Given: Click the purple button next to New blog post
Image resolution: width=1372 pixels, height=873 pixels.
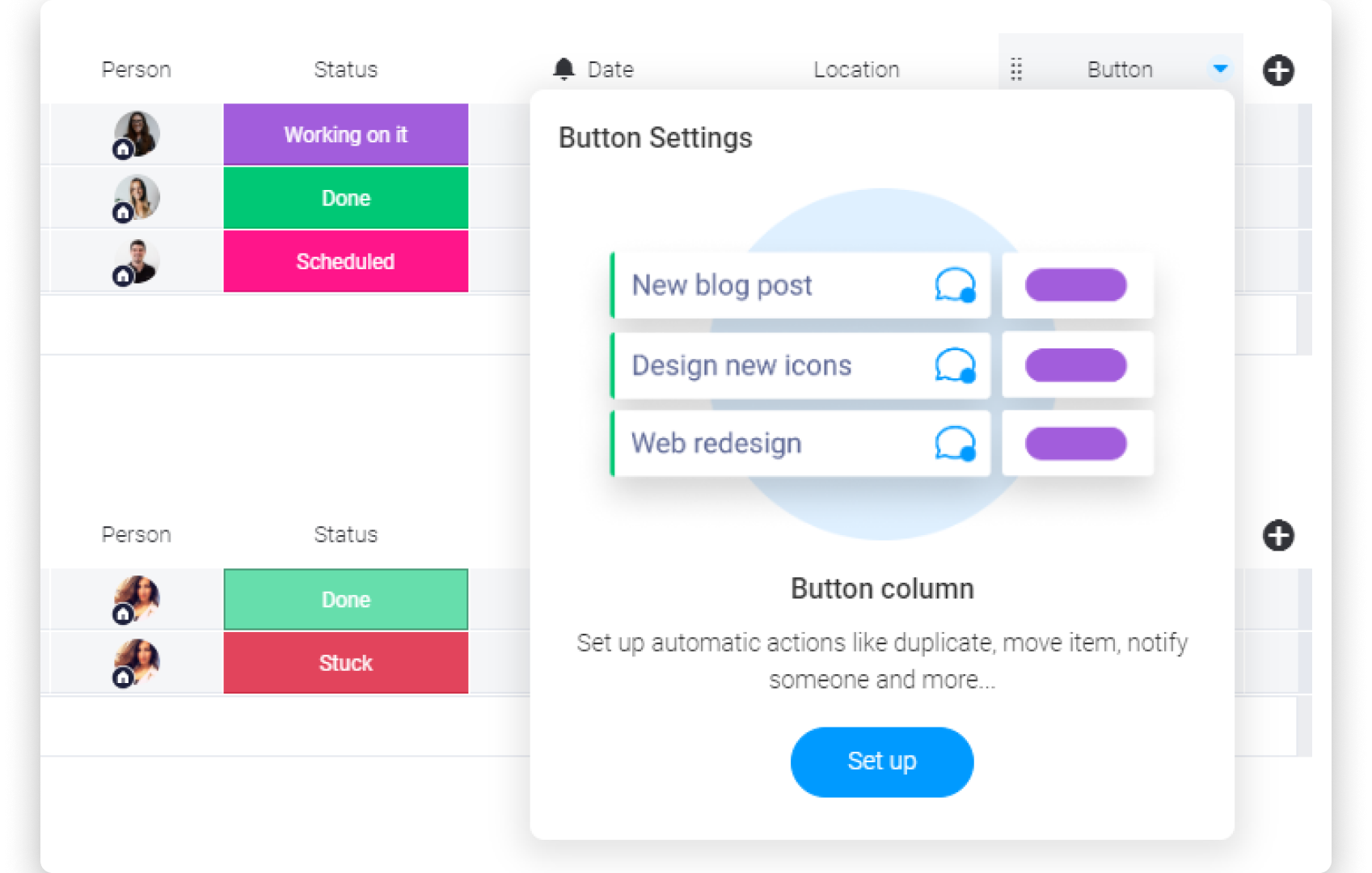Looking at the screenshot, I should (1075, 285).
